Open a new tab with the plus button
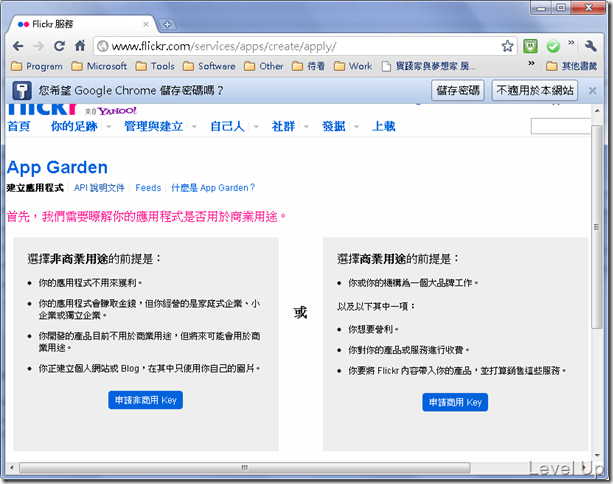 click(167, 24)
